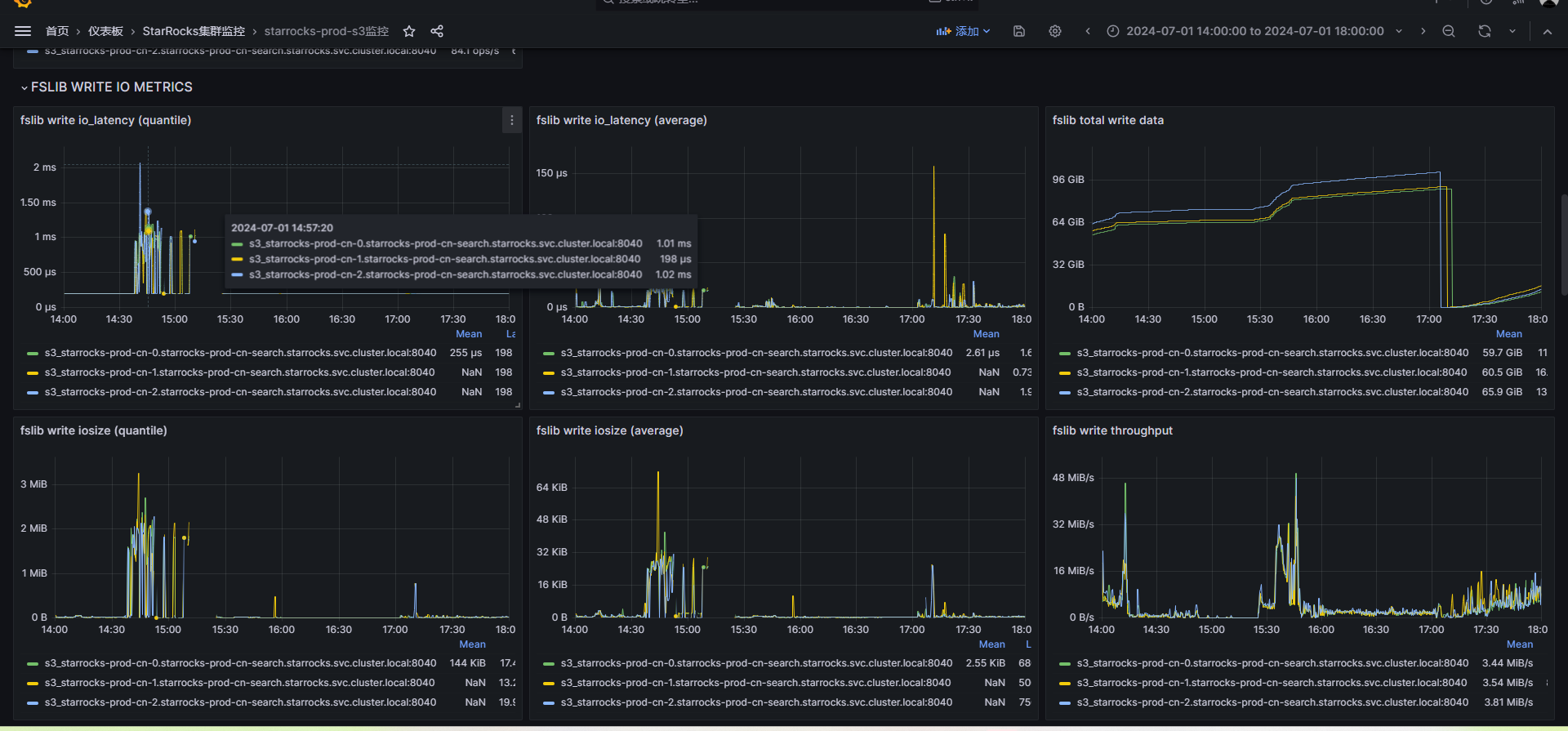Toggle cn-0 series in write throughput legend
The image size is (1568, 731).
[1272, 663]
